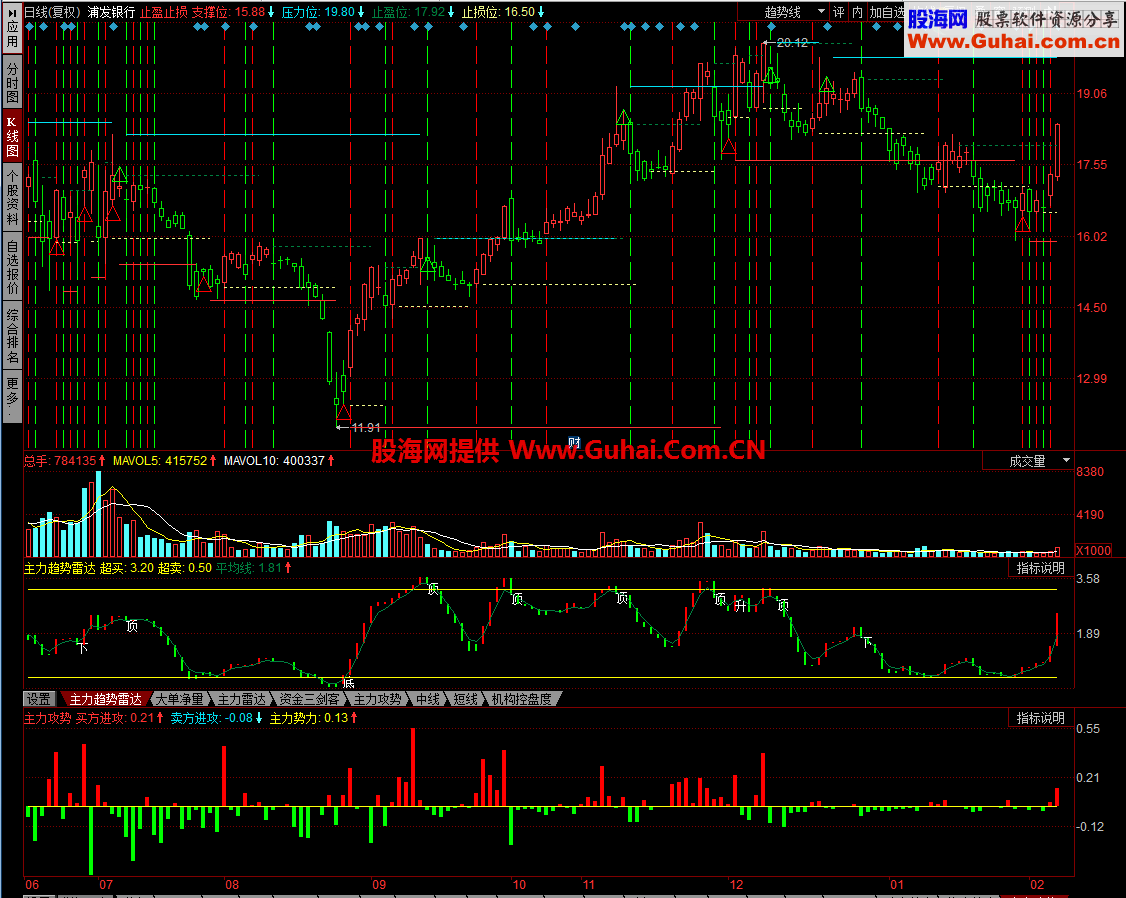Click the 20.12 high price label
This screenshot has width=1126, height=898.
pyautogui.click(x=792, y=43)
